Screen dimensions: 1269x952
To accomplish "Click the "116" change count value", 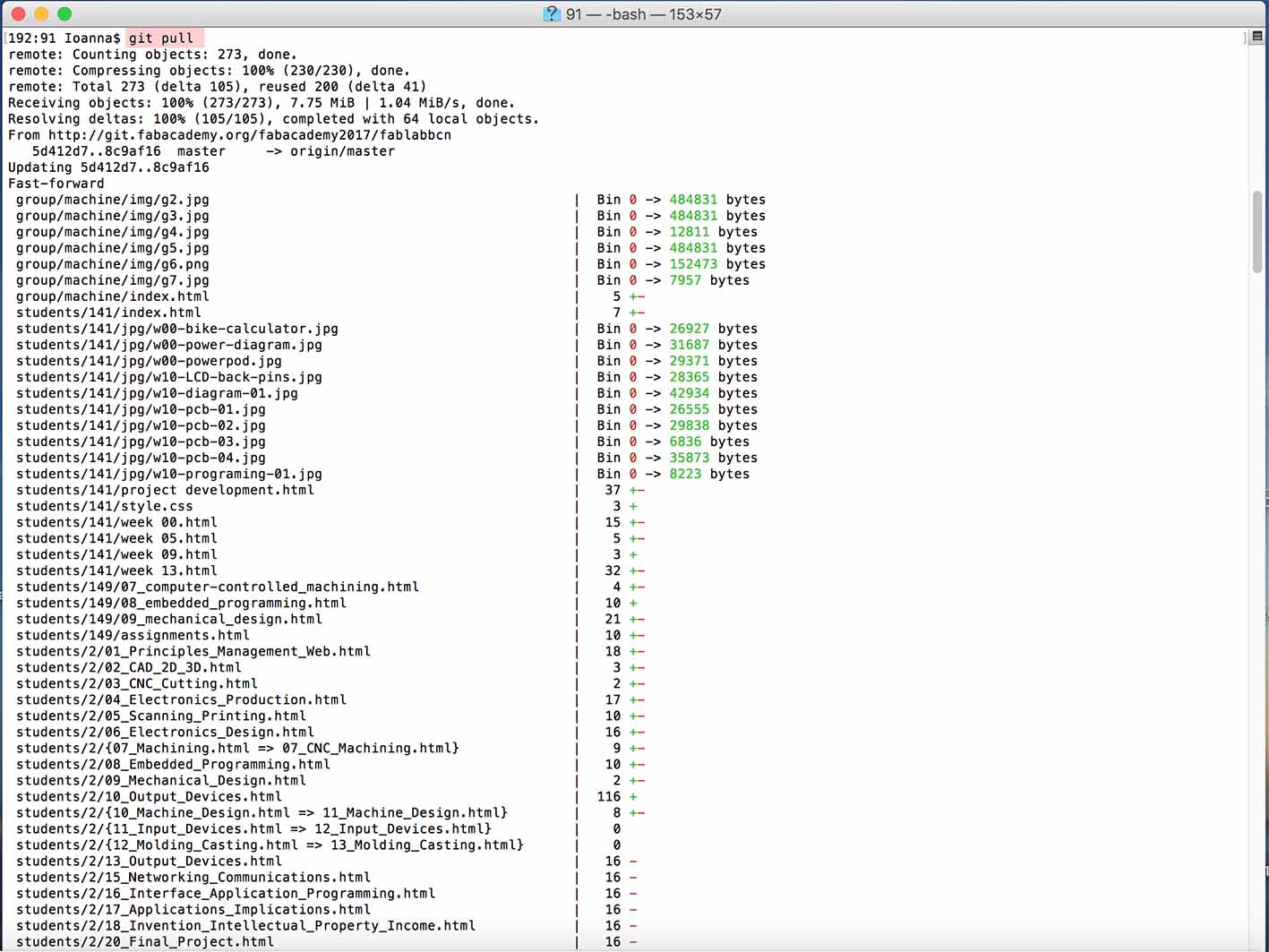I will coord(609,795).
